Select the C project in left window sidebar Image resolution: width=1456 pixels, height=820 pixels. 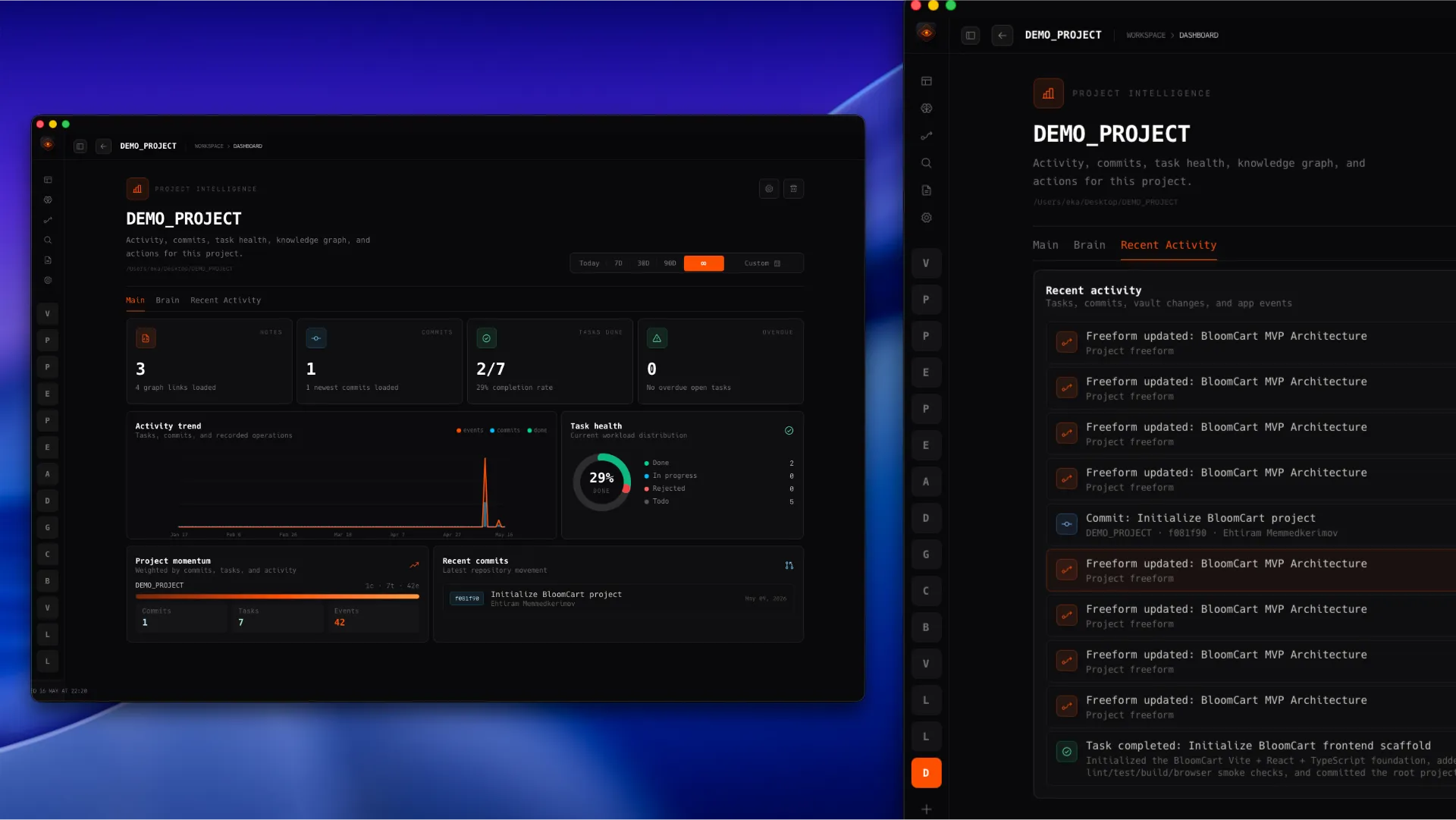tap(47, 555)
